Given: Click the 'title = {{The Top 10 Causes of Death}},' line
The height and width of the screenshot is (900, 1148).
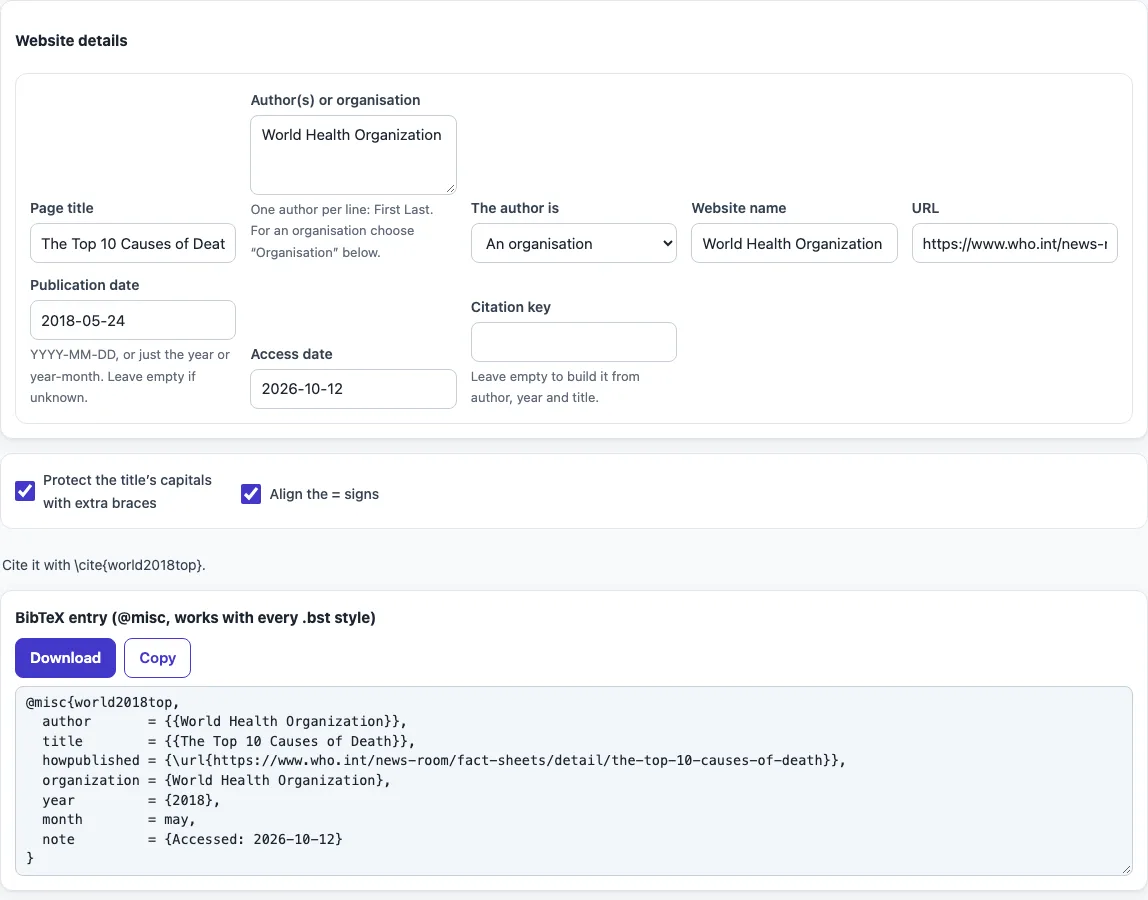Looking at the screenshot, I should tap(228, 742).
